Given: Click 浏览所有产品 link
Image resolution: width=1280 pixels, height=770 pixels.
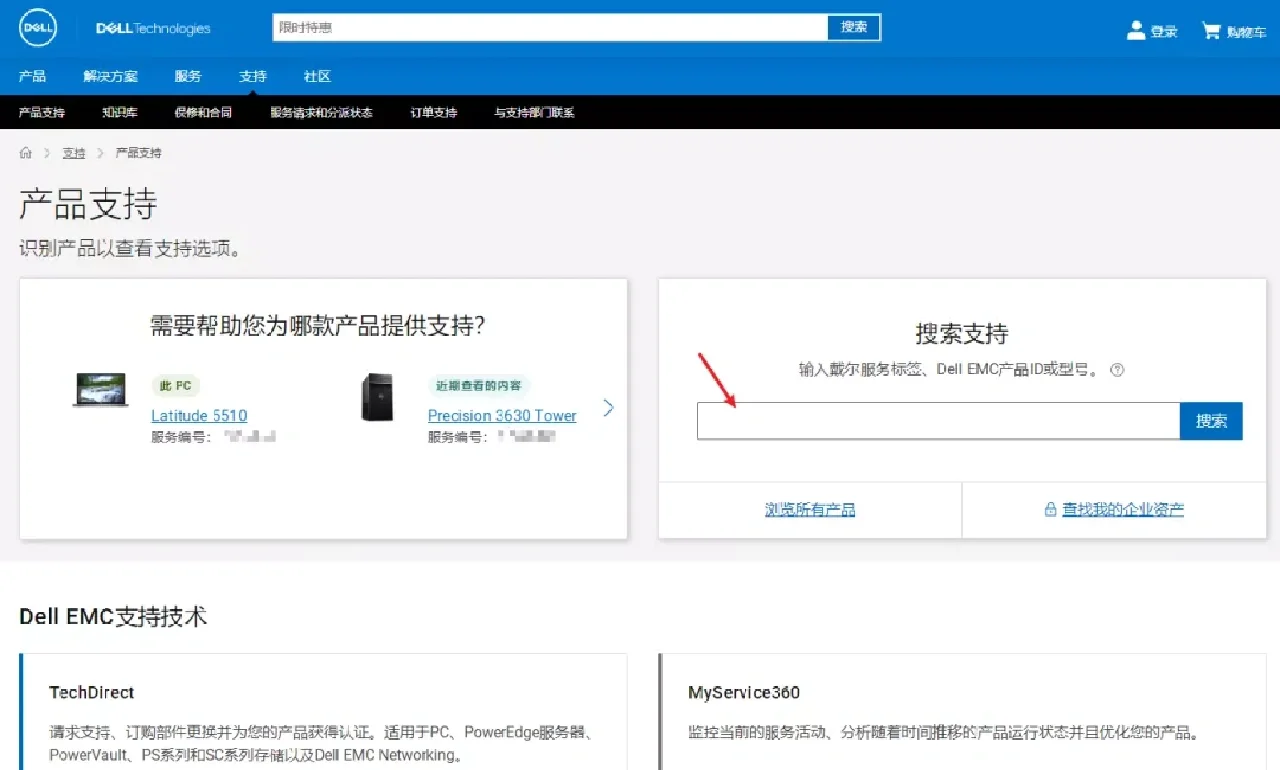Looking at the screenshot, I should tap(810, 510).
